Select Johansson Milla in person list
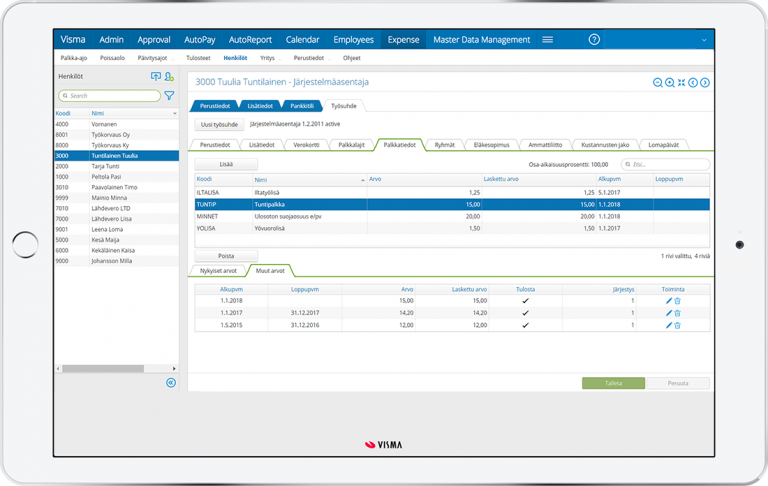 coord(117,261)
